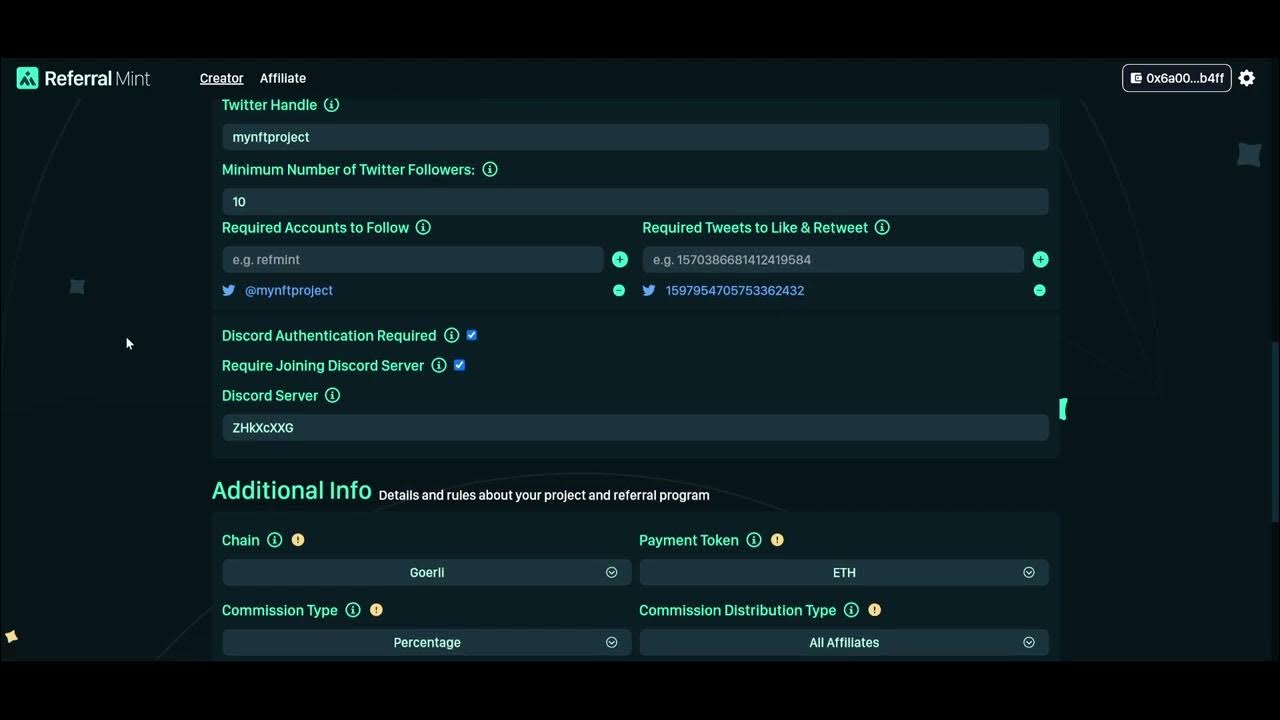Click the minimum followers input field

click(x=635, y=202)
